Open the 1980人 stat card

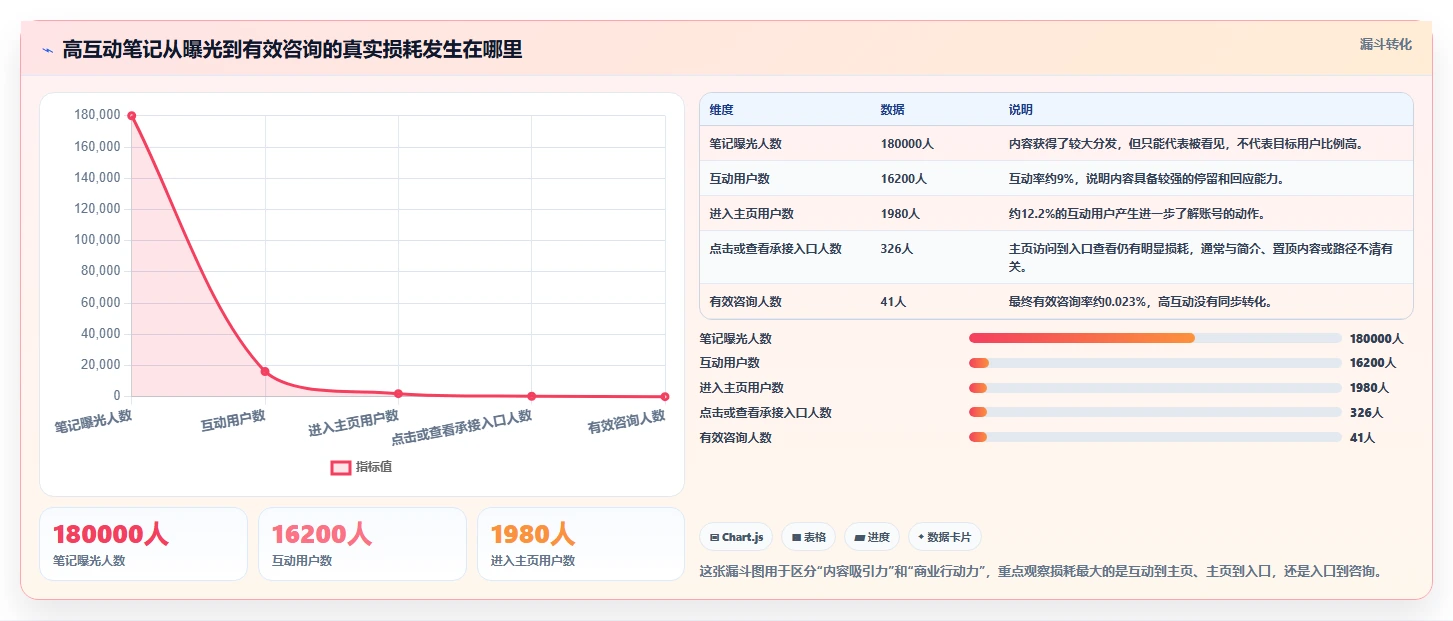[x=581, y=544]
